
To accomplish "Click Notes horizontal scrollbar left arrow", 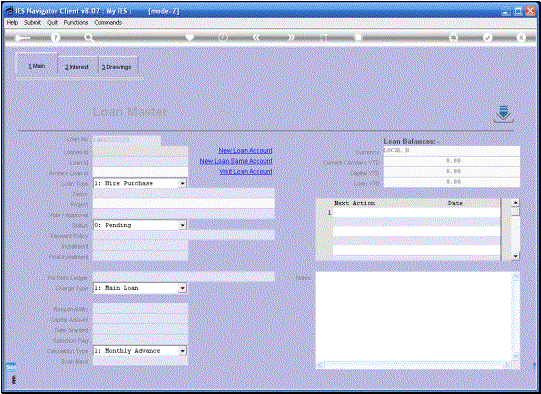I will click(x=319, y=365).
